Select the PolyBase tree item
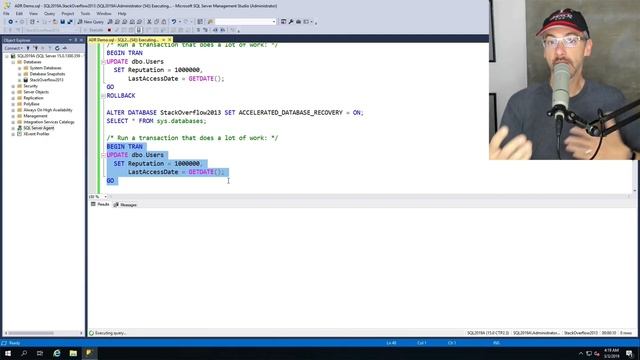640x360 pixels. [31, 104]
